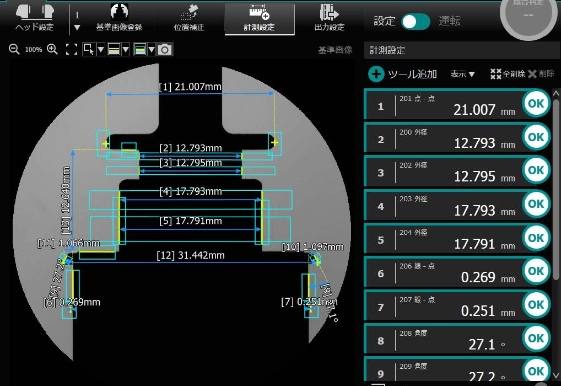Screen dimensions: 561x386
Task: Click the zoom in magnifier icon
Action: click(x=52, y=49)
